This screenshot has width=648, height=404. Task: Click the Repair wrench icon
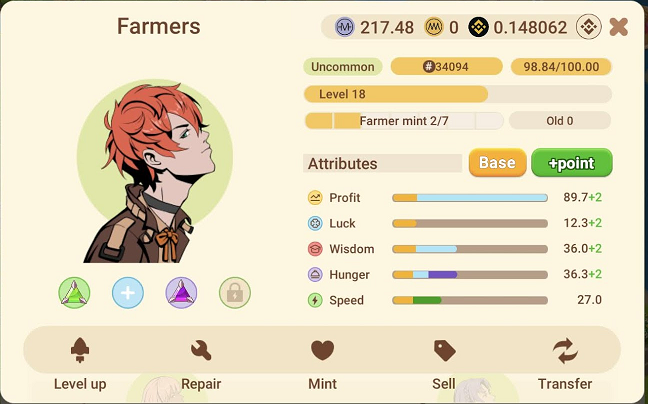point(201,350)
